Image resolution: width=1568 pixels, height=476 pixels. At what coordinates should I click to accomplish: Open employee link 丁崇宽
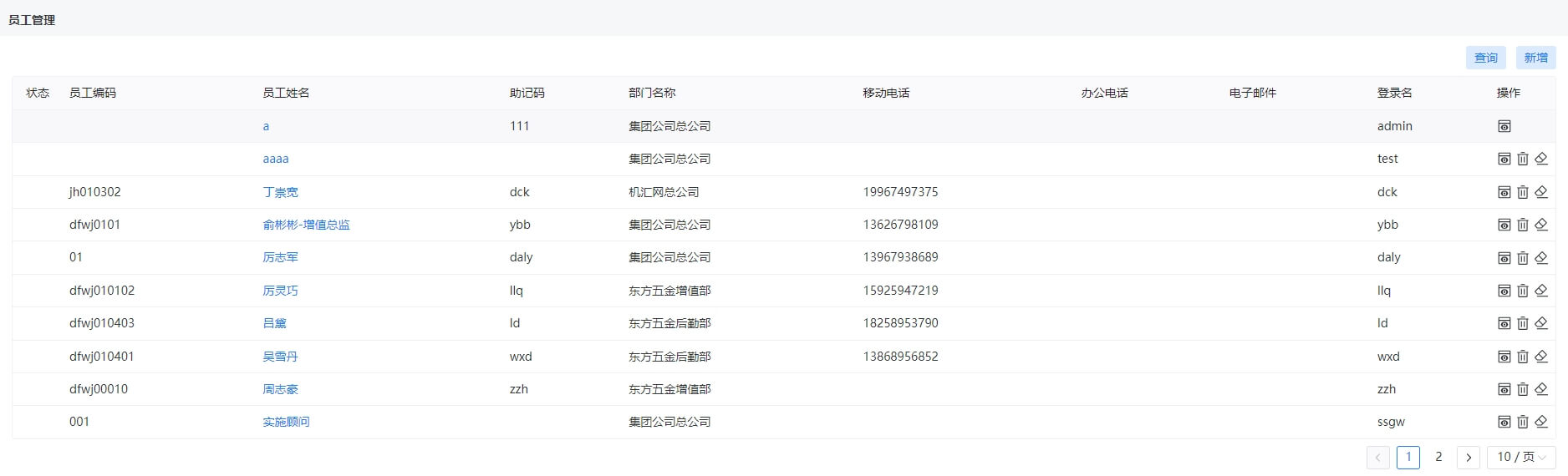click(x=280, y=192)
